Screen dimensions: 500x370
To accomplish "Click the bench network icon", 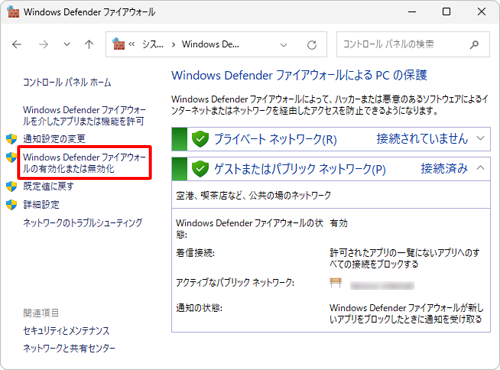I will pyautogui.click(x=336, y=283).
